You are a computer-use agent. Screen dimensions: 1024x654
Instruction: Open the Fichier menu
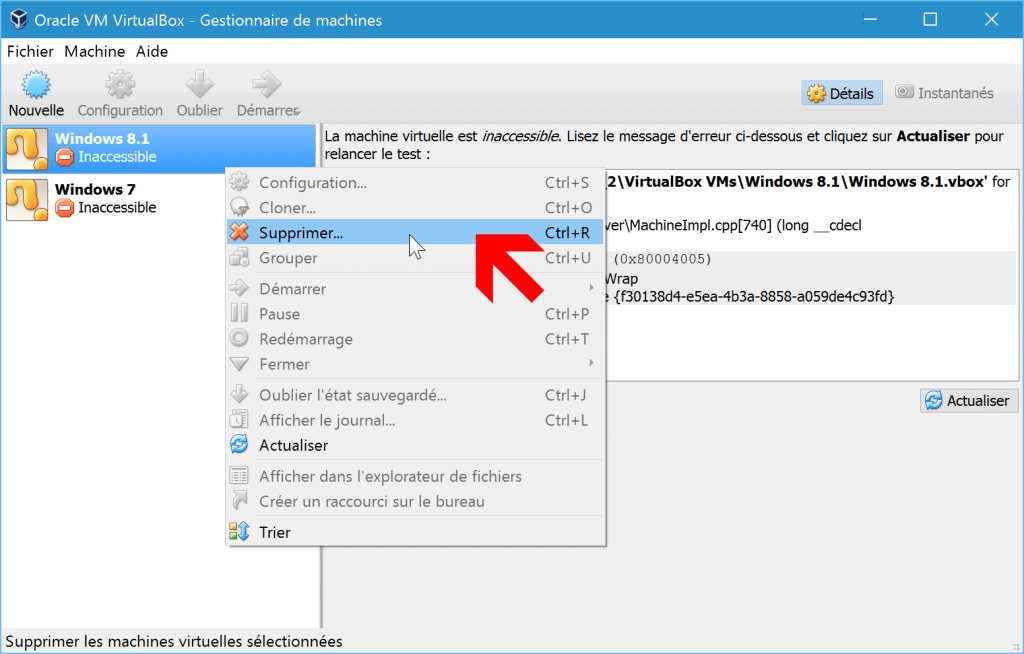[30, 52]
